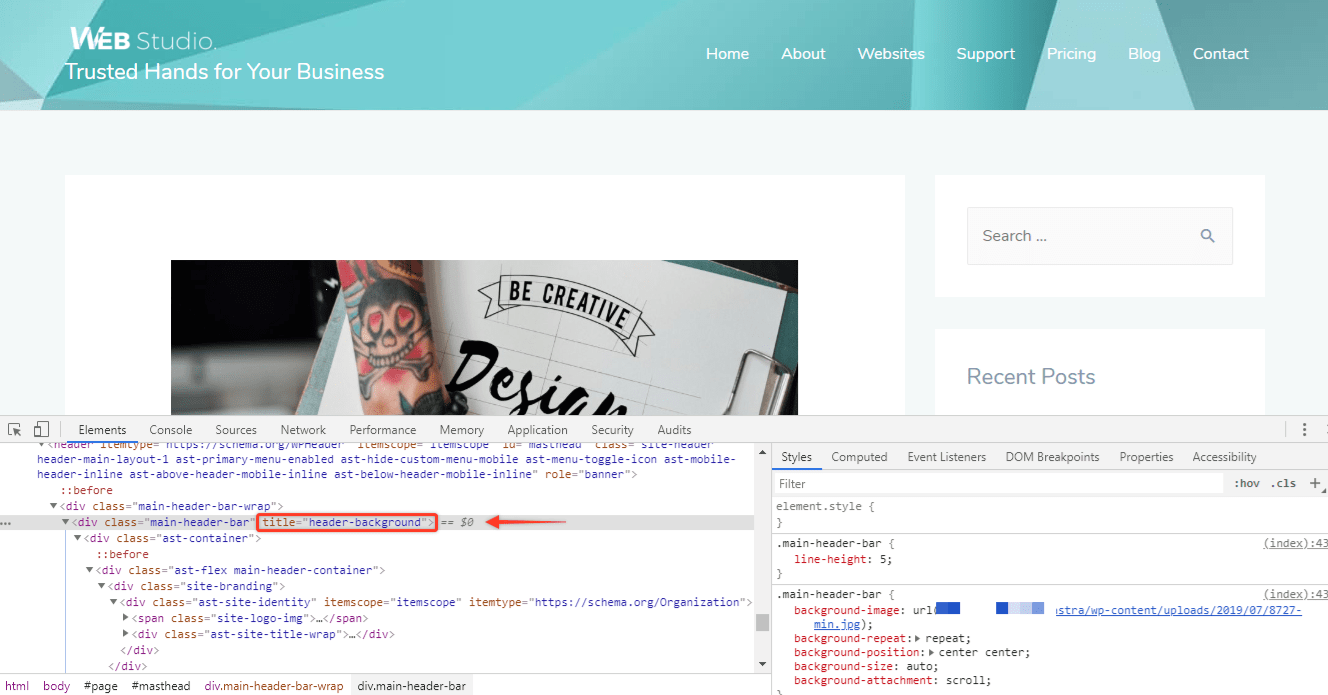This screenshot has height=695, width=1328.
Task: Collapse the site-branding div node
Action: (102, 587)
